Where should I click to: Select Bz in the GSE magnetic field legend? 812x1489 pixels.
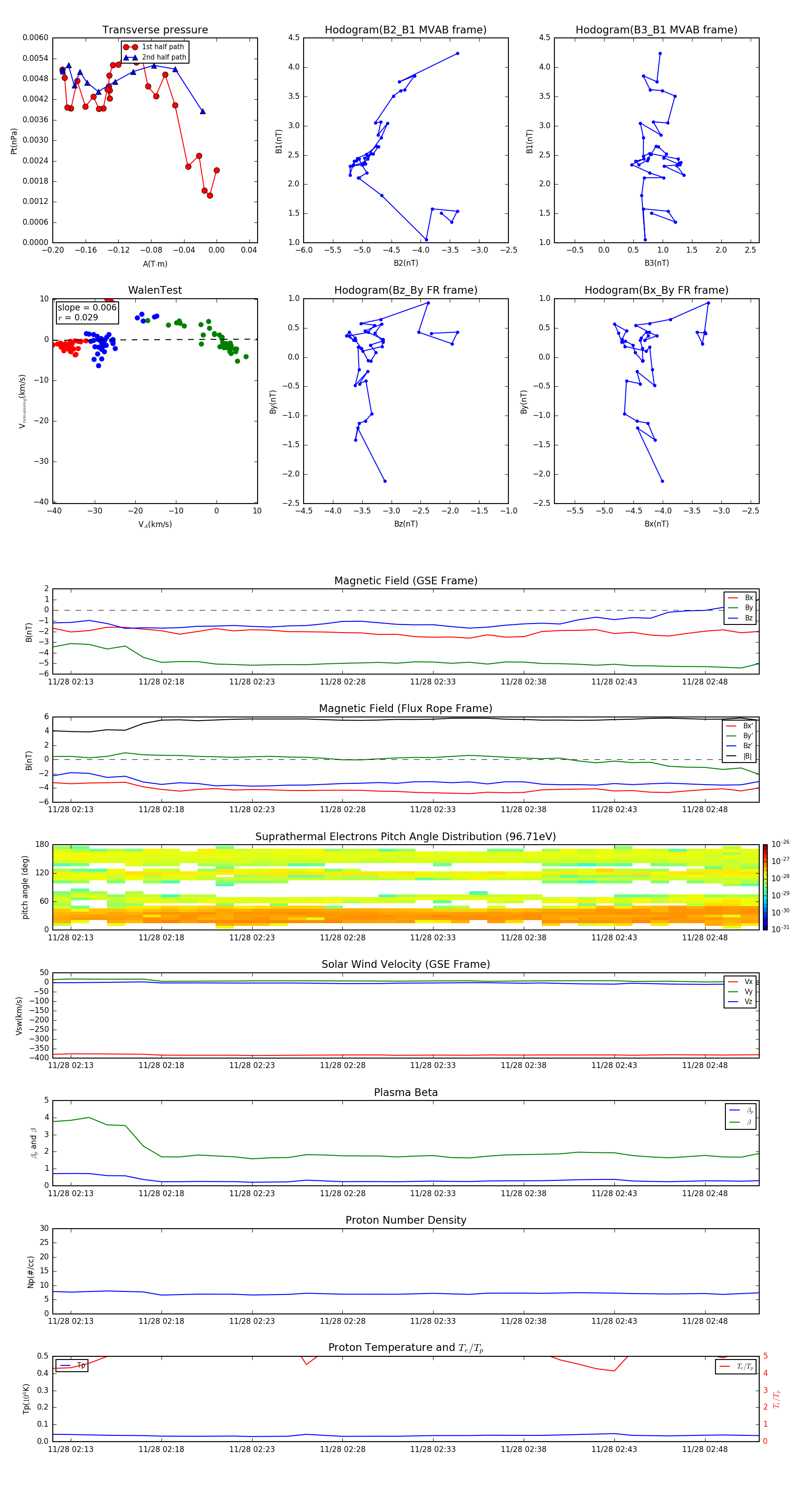coord(740,618)
